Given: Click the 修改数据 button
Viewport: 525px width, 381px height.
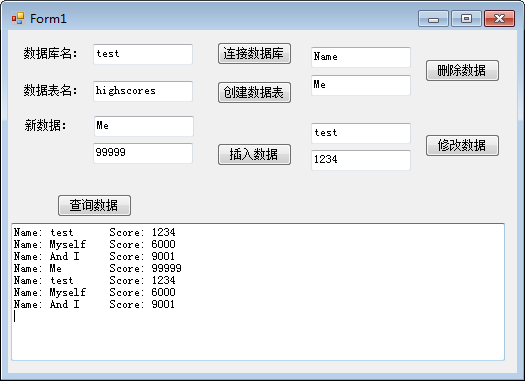Looking at the screenshot, I should (x=462, y=146).
